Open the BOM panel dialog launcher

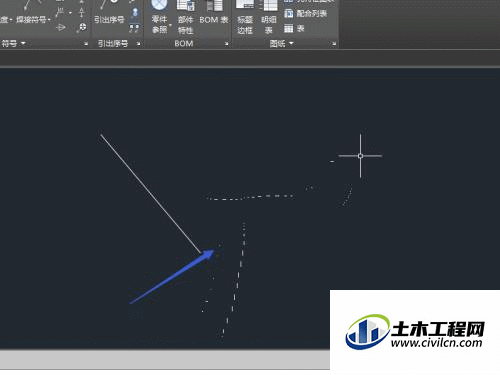pos(227,44)
